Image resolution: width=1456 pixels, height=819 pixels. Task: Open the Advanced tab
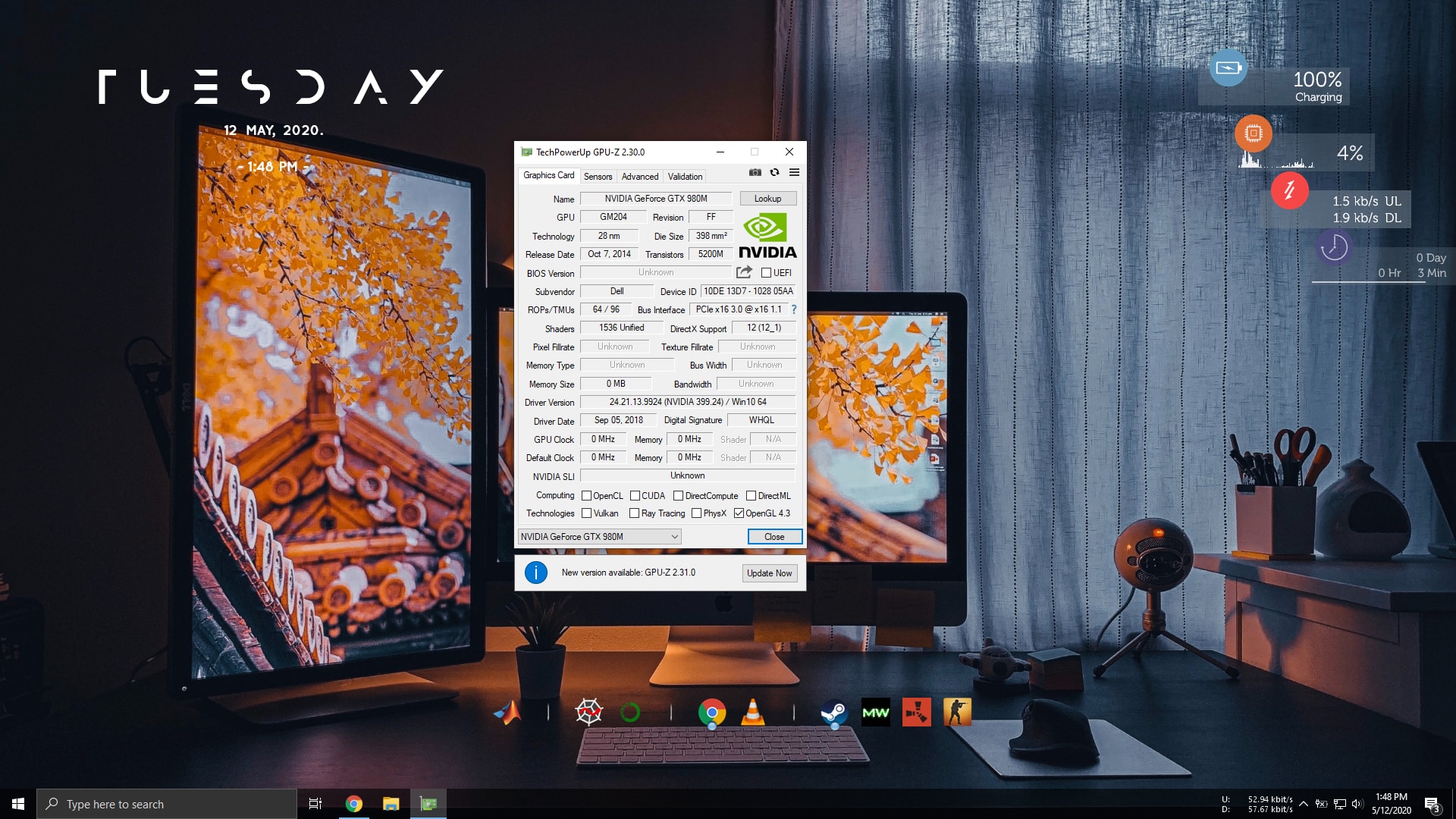[x=640, y=177]
